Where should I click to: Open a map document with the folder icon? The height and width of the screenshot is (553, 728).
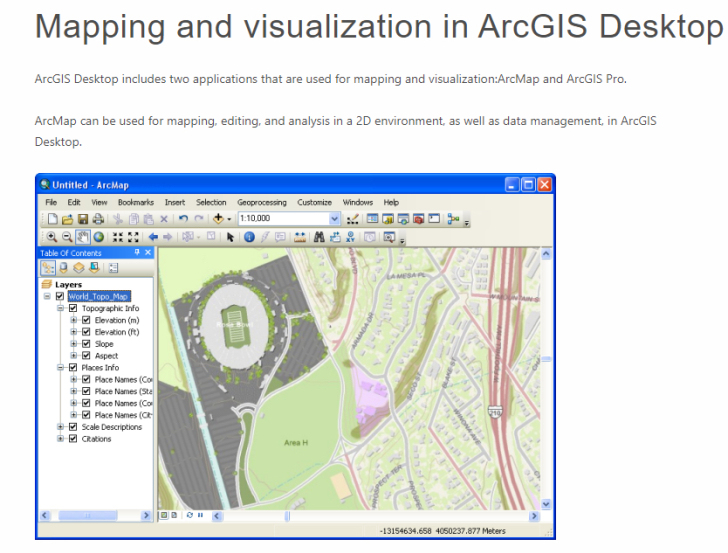click(x=68, y=219)
